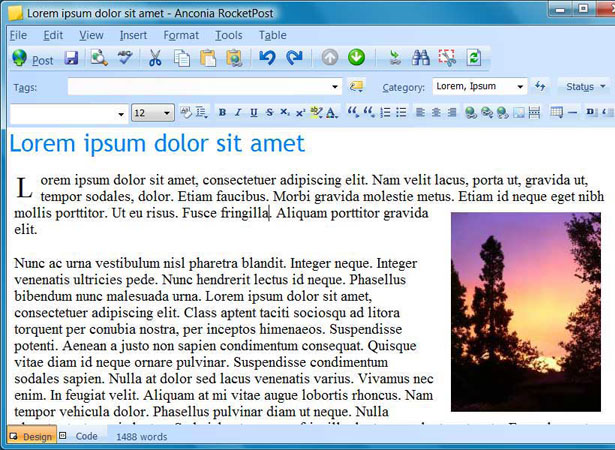Viewport: 615px width, 450px height.
Task: Click the green refresh icon
Action: [x=473, y=58]
